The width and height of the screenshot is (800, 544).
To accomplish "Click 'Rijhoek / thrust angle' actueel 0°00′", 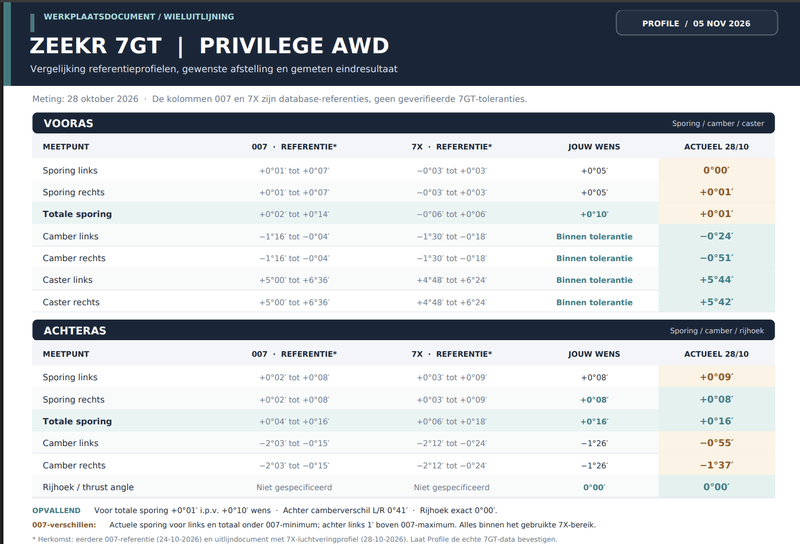I will [716, 487].
